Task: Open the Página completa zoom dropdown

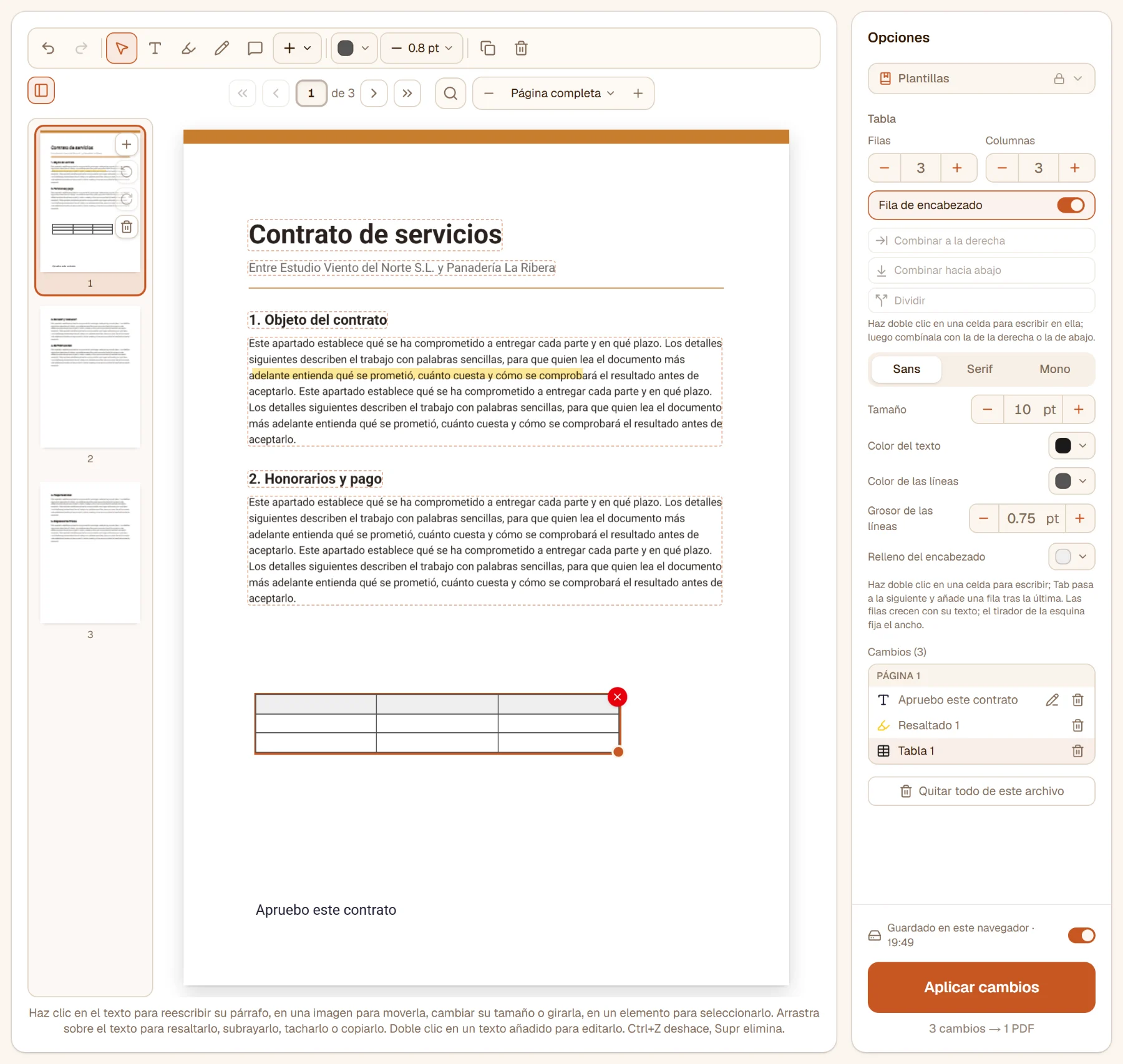Action: [563, 93]
